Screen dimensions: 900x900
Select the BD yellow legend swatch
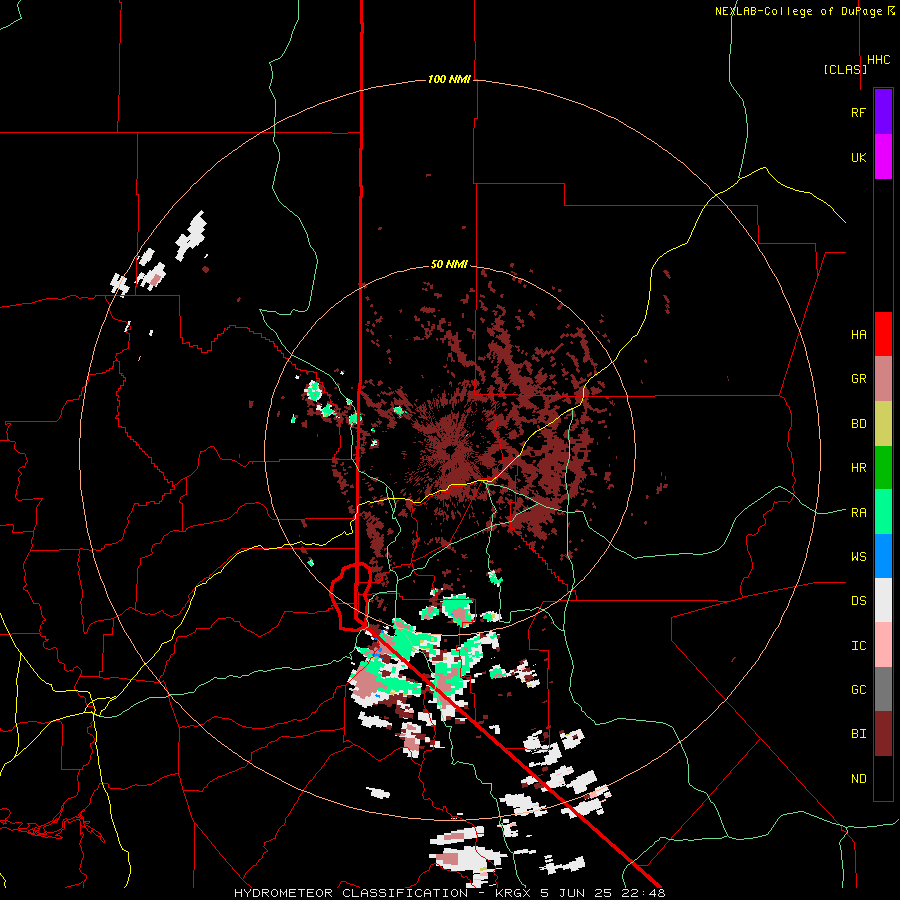883,424
